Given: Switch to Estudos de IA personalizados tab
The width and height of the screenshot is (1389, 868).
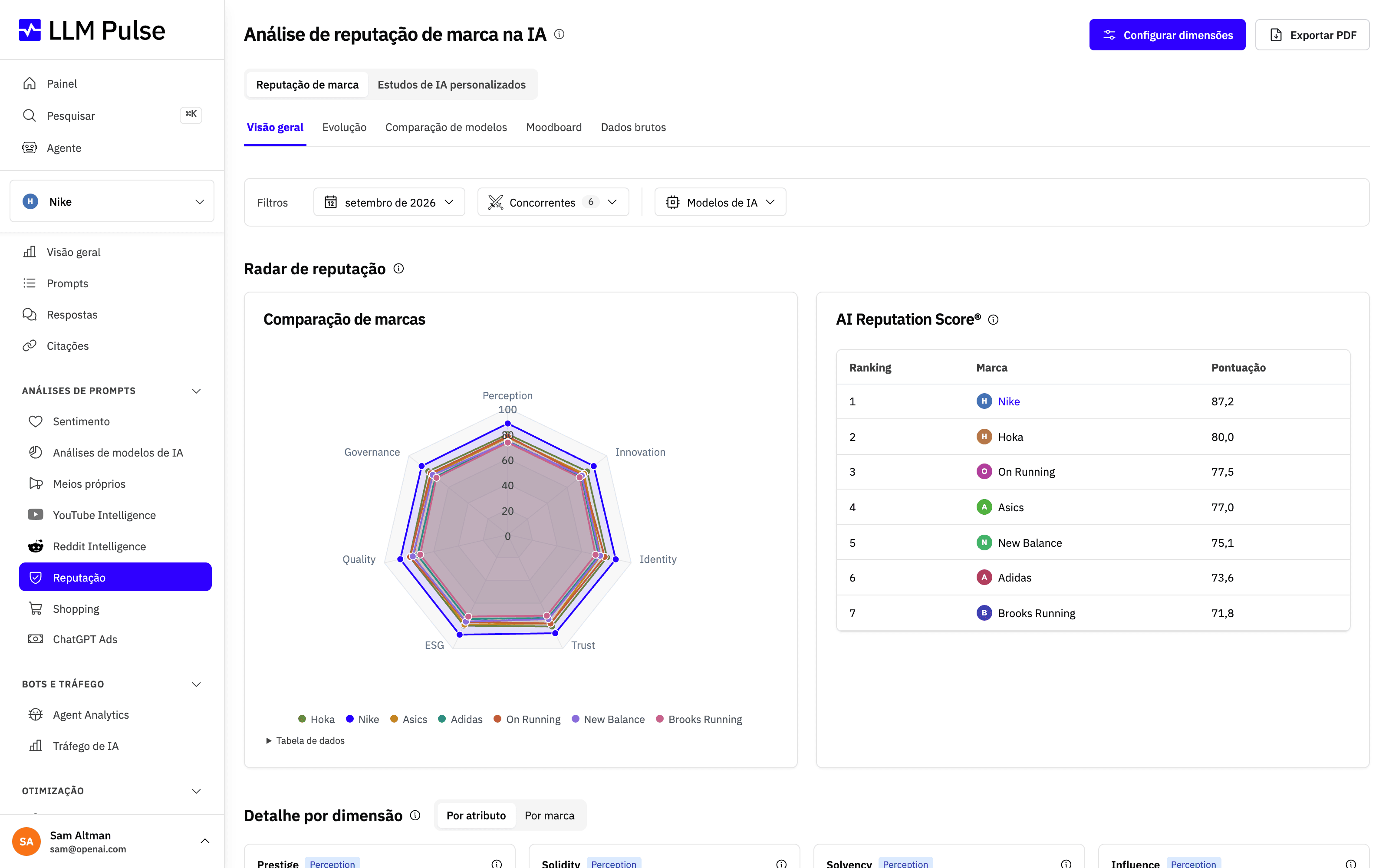Looking at the screenshot, I should tap(451, 84).
